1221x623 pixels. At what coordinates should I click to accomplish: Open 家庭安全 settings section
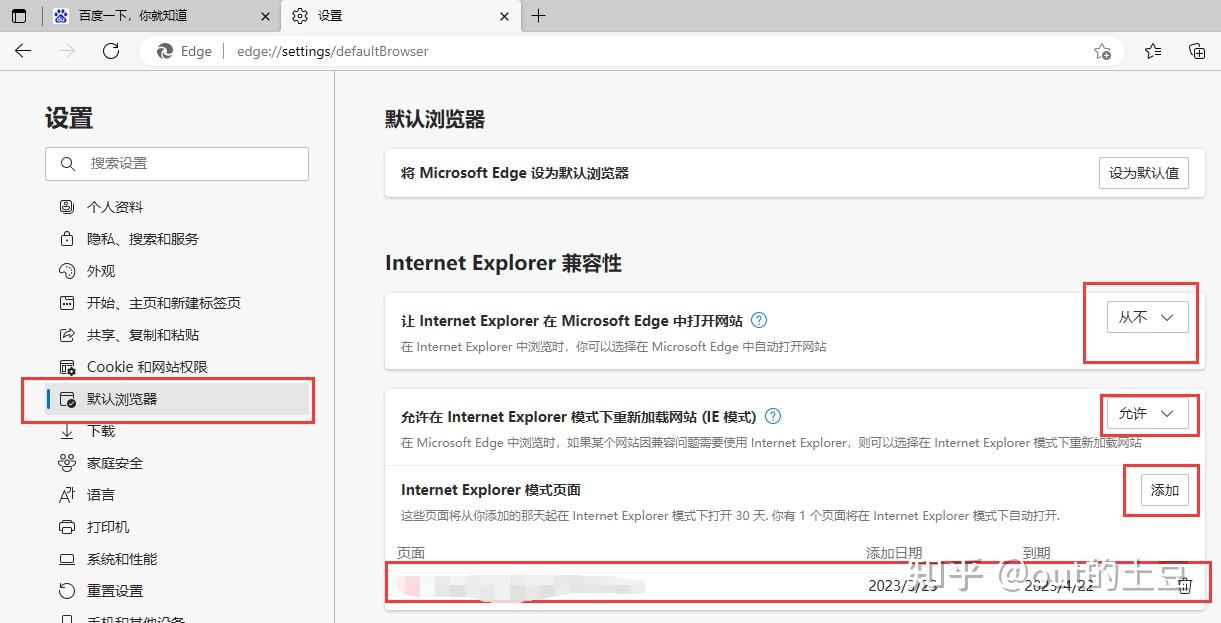[x=115, y=463]
